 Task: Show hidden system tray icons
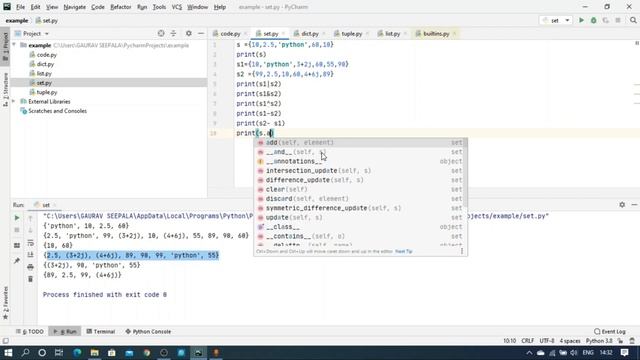(529, 353)
